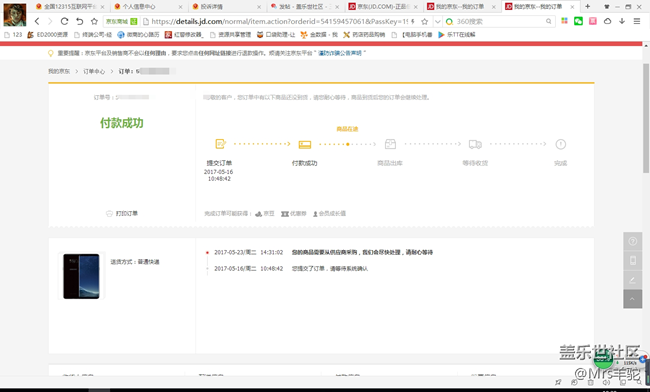The image size is (650, 392).
Task: Click the help question-mark icon in the side float bar
Action: (633, 241)
